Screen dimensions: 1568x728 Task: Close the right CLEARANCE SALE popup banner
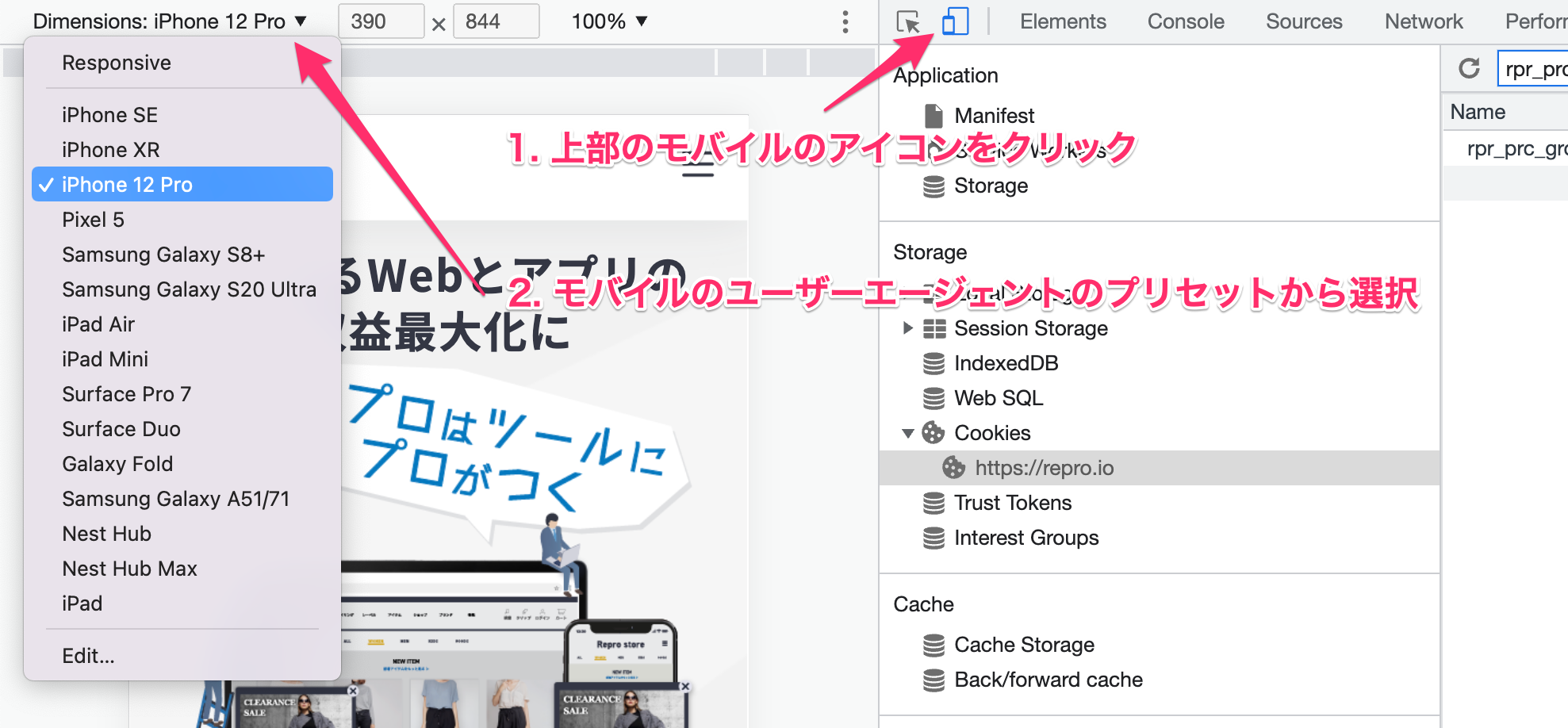click(685, 687)
